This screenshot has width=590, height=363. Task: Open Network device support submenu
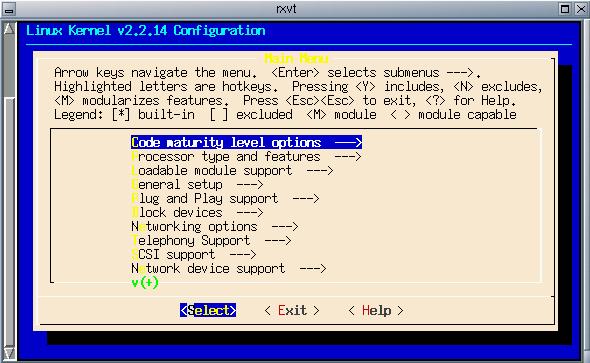[x=228, y=269]
